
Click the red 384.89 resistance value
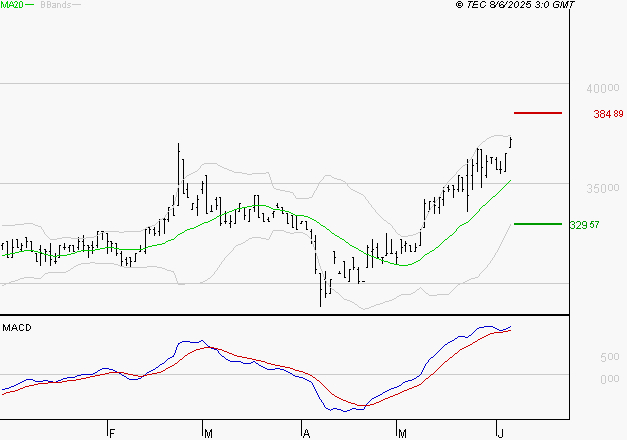point(608,114)
